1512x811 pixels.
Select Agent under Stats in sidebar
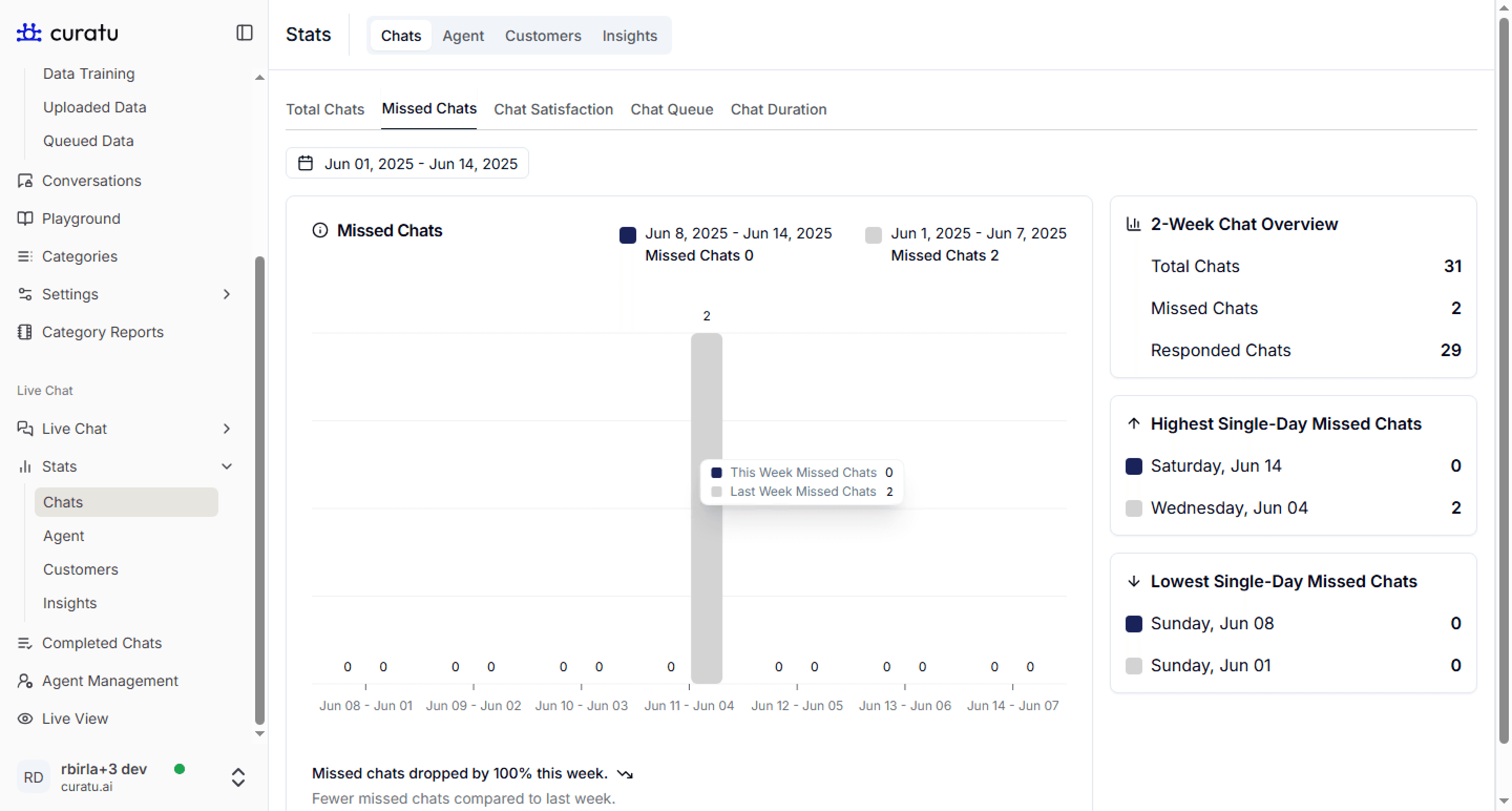click(64, 536)
